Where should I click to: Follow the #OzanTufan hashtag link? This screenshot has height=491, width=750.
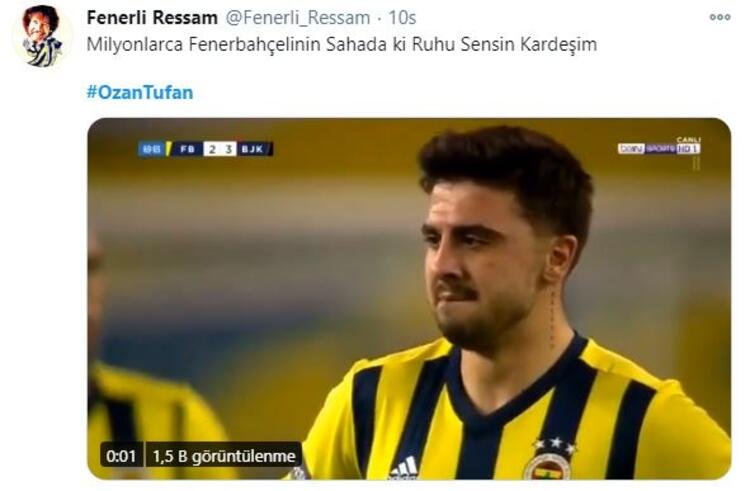140,92
